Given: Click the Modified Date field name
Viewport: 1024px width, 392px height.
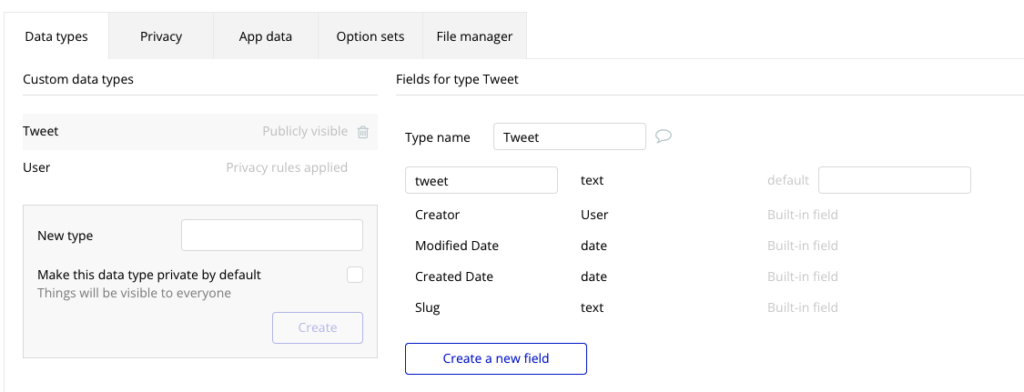Looking at the screenshot, I should (x=456, y=246).
